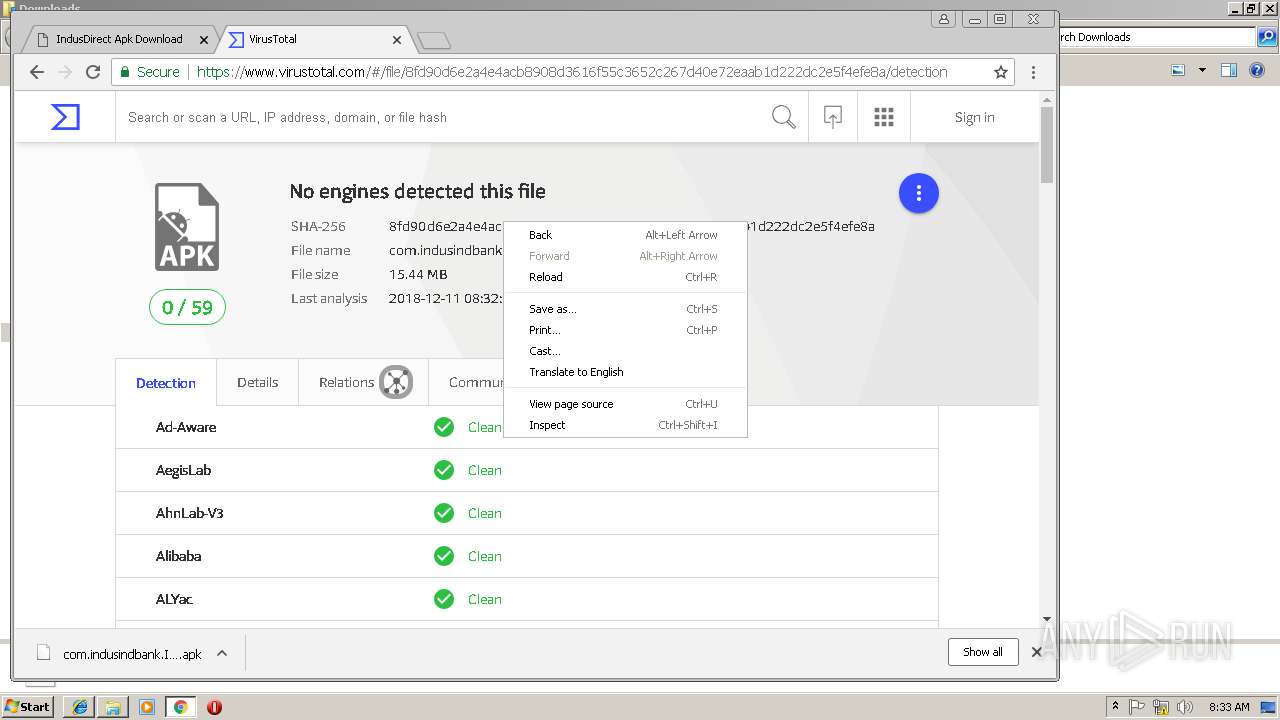The height and width of the screenshot is (720, 1280).
Task: Choose Reload in the context menu
Action: 625,277
